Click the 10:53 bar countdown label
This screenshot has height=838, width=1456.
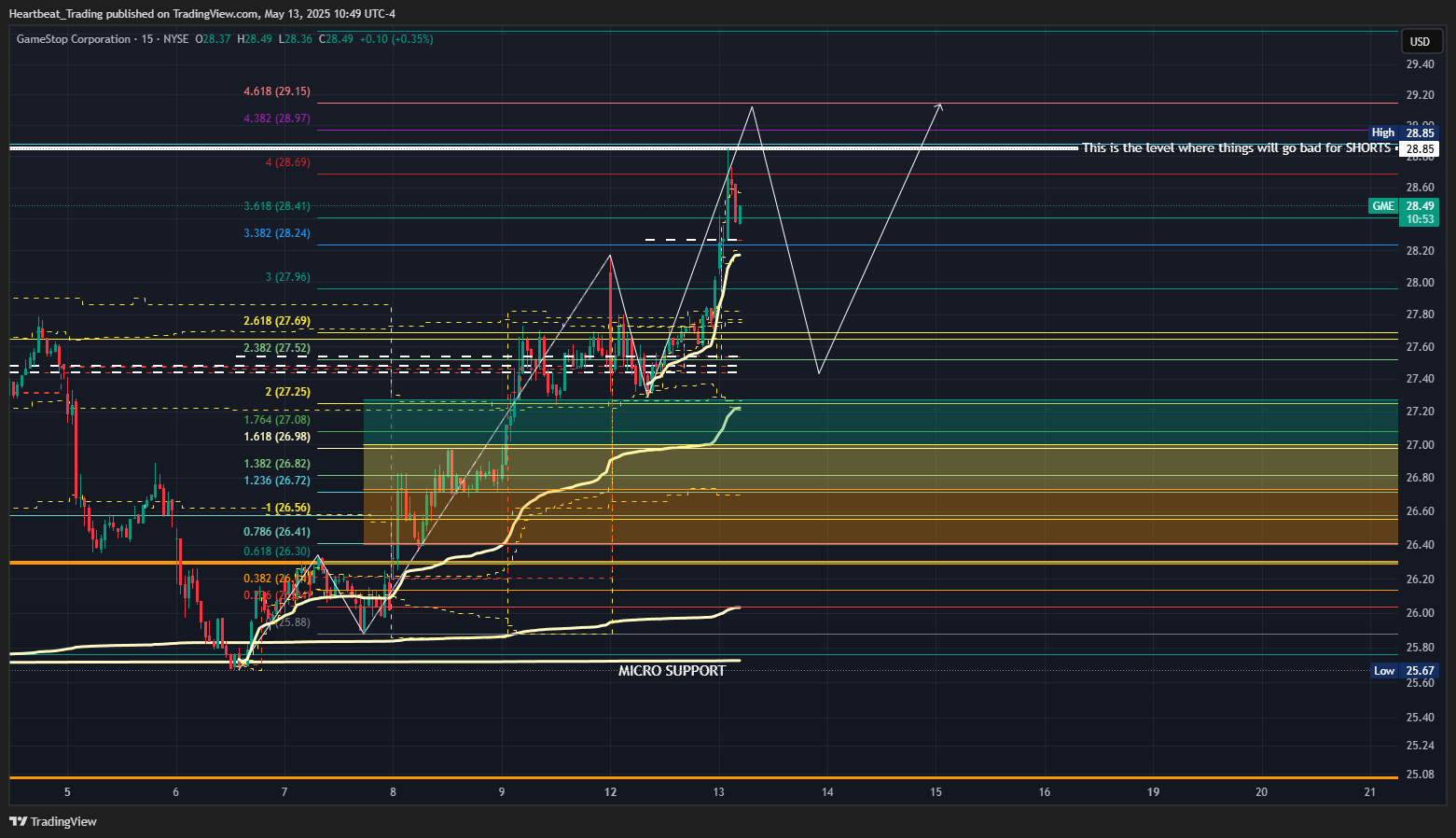coord(1420,219)
